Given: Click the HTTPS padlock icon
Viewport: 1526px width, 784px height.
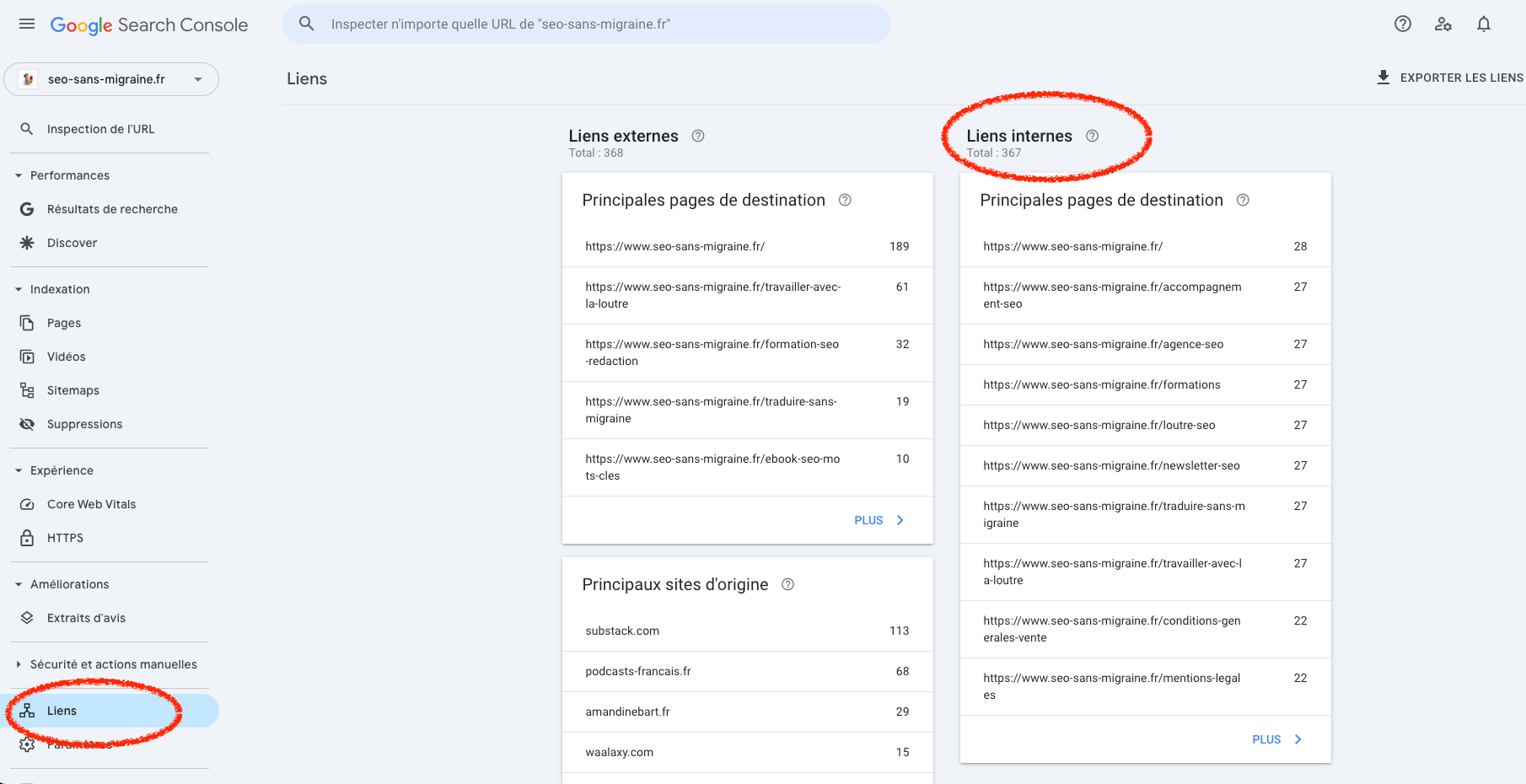Looking at the screenshot, I should (27, 538).
